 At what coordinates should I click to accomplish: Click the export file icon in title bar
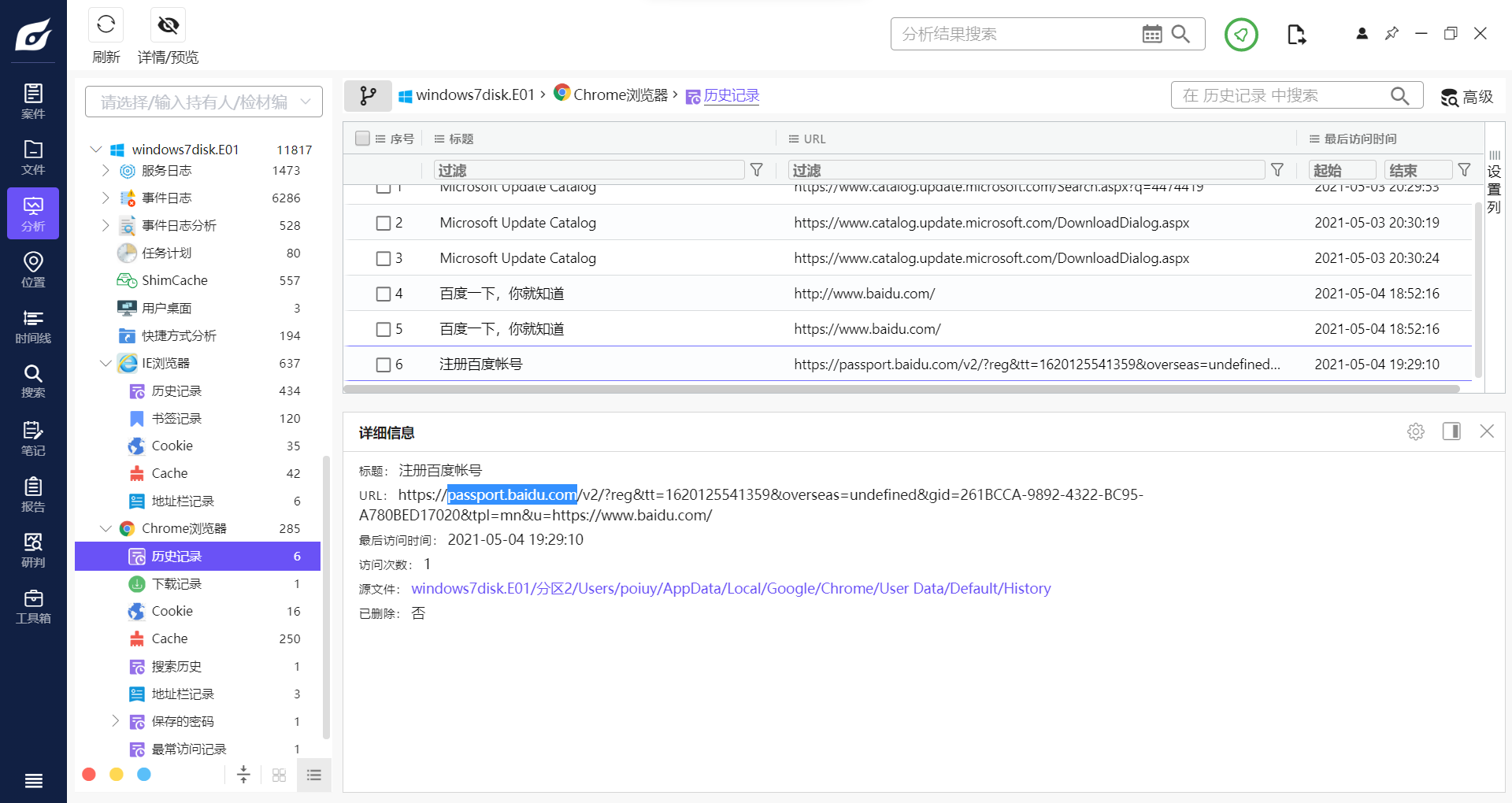click(x=1296, y=35)
